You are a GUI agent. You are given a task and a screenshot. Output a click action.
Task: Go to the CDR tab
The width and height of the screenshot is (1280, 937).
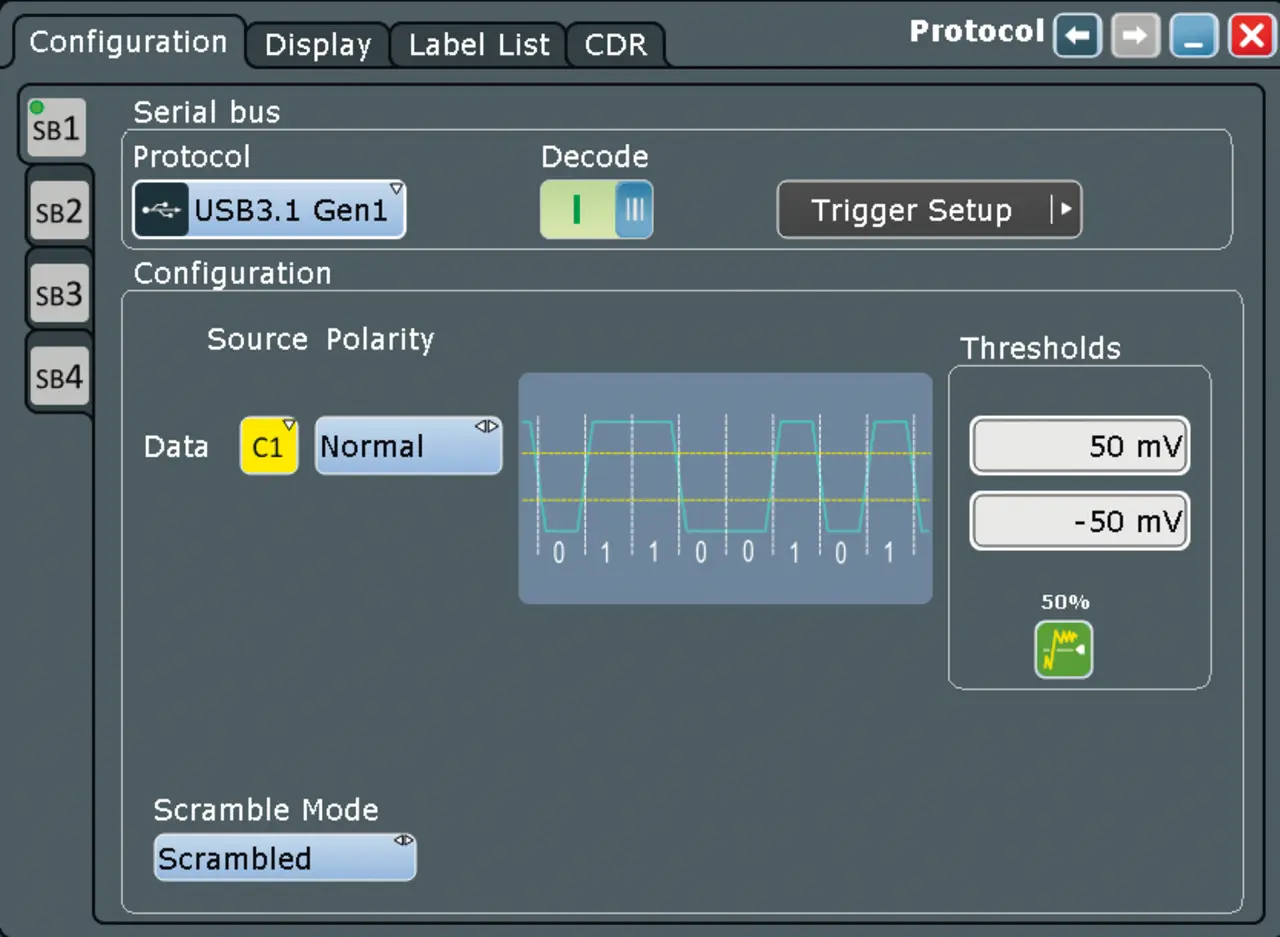615,45
